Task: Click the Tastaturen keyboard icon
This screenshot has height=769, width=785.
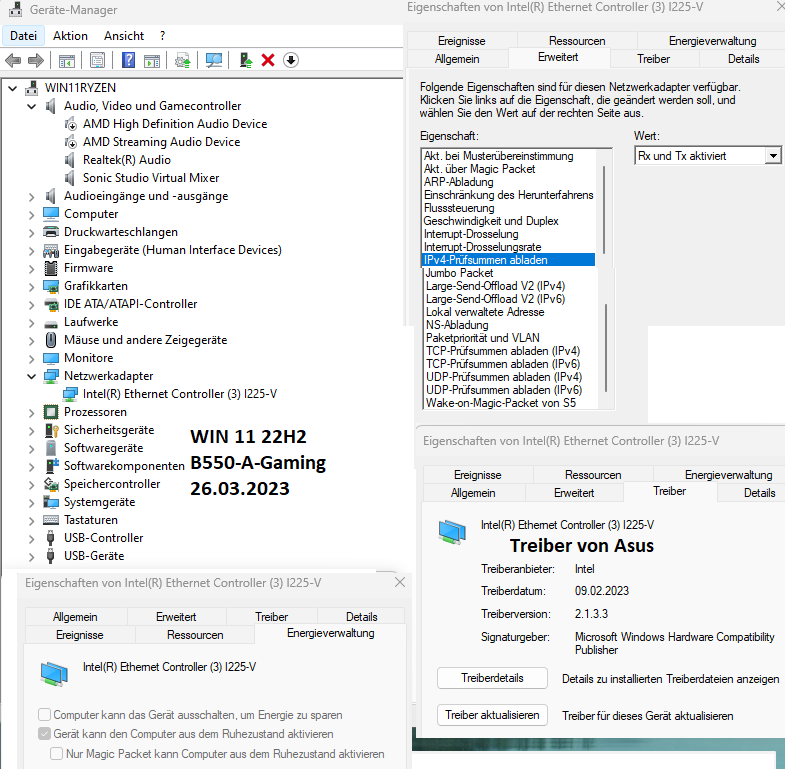Action: 51,520
